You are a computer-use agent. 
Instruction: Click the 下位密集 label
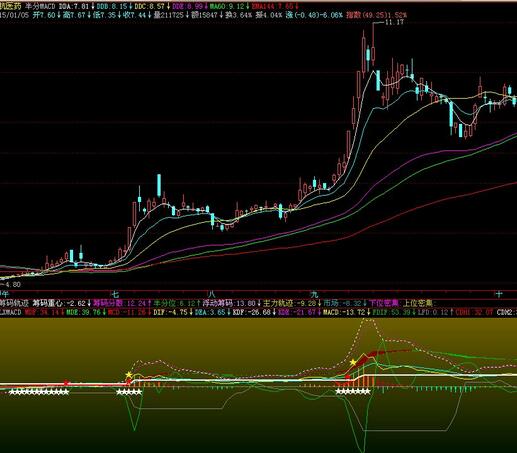click(x=384, y=303)
